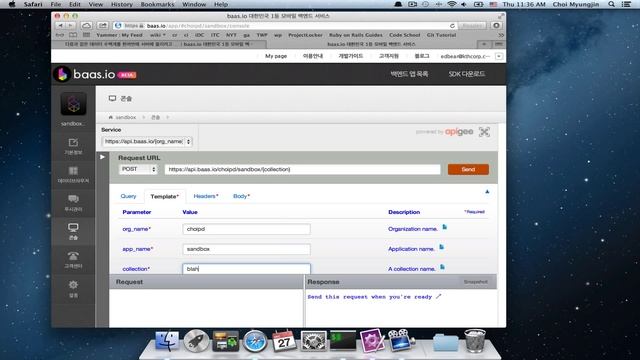Open the Safari File menu
Viewport: 640px width, 360px height.
(x=56, y=4)
